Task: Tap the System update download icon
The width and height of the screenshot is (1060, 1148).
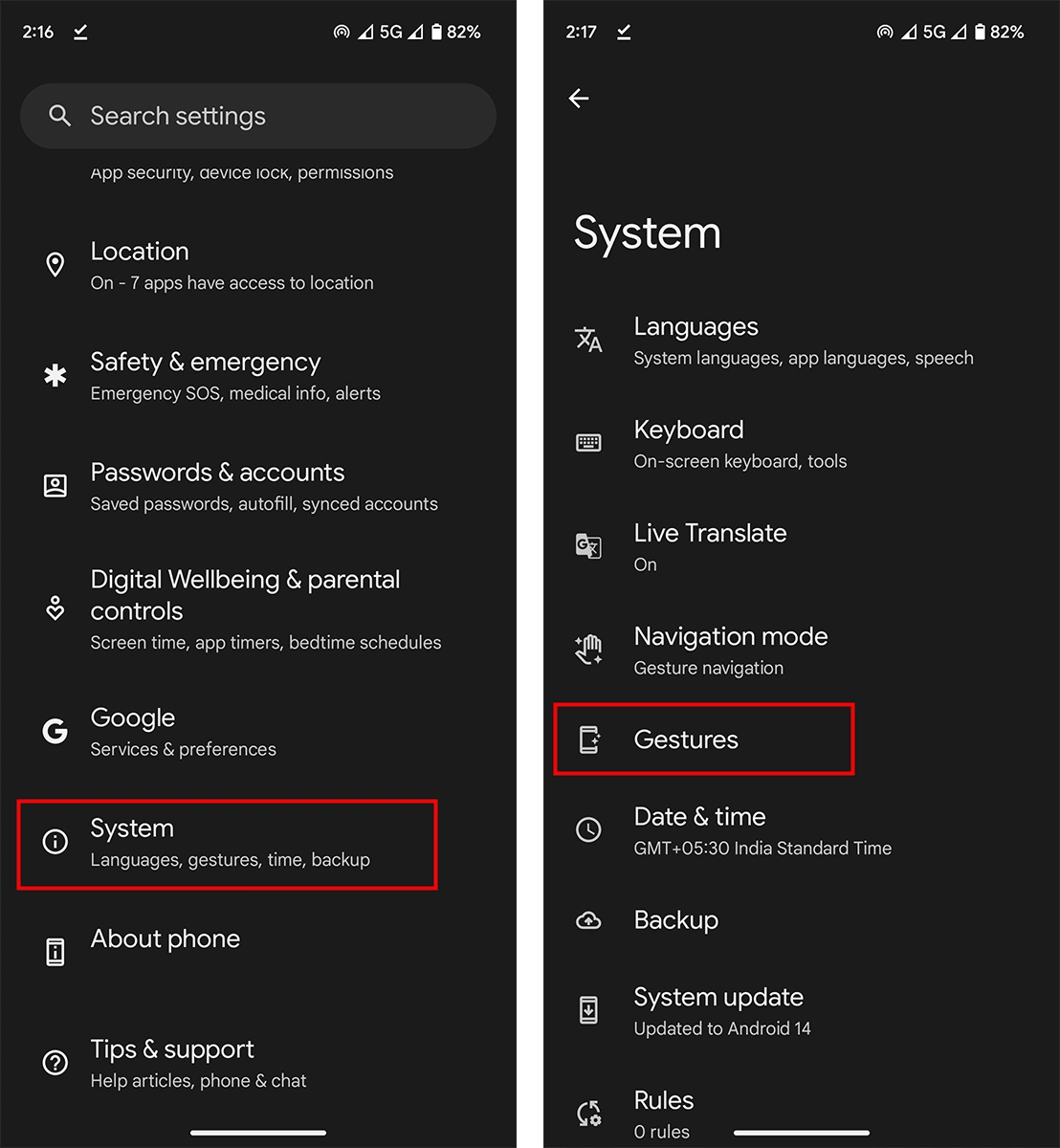Action: coord(588,1010)
